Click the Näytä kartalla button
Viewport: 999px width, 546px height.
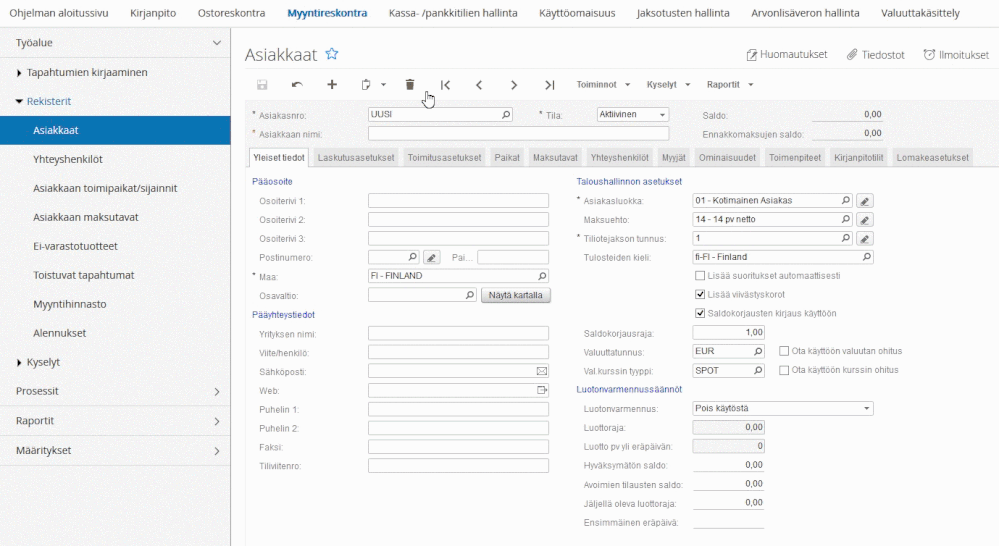[517, 296]
